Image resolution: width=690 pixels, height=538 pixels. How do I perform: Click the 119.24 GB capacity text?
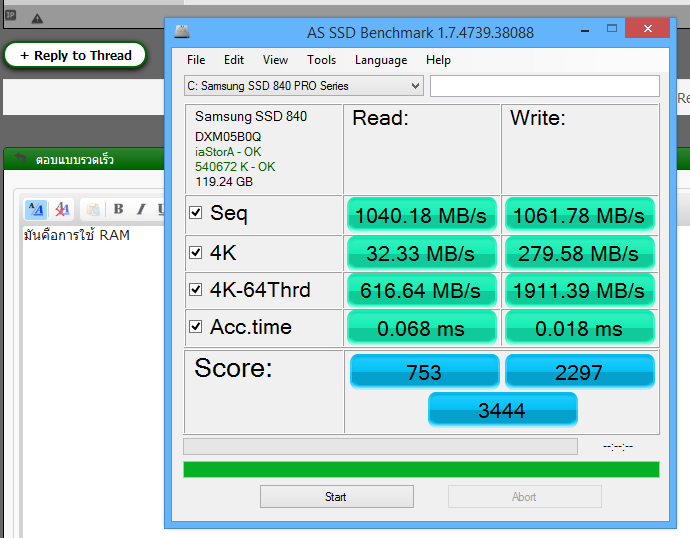224,182
